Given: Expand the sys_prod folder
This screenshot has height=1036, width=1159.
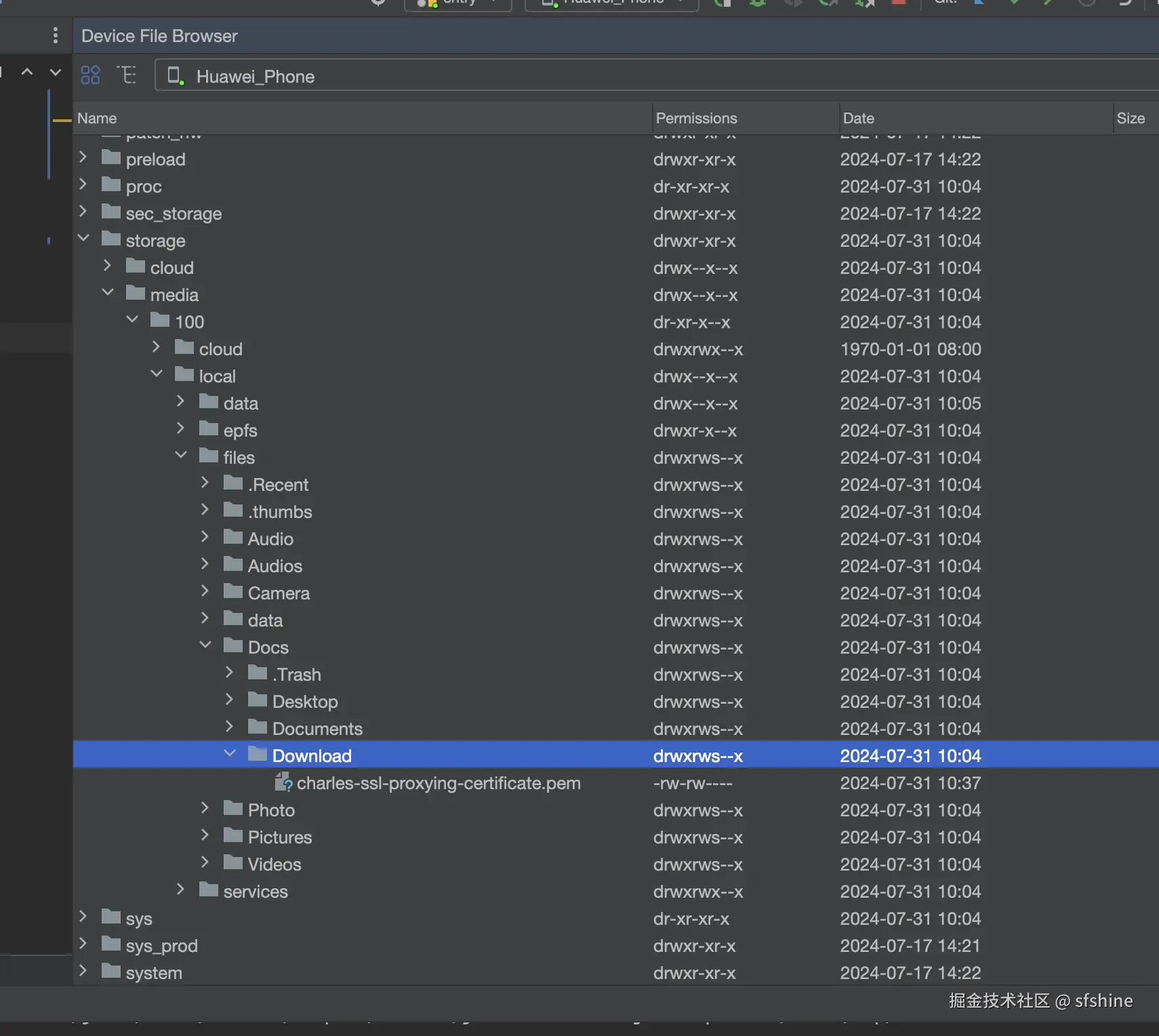Looking at the screenshot, I should point(83,944).
